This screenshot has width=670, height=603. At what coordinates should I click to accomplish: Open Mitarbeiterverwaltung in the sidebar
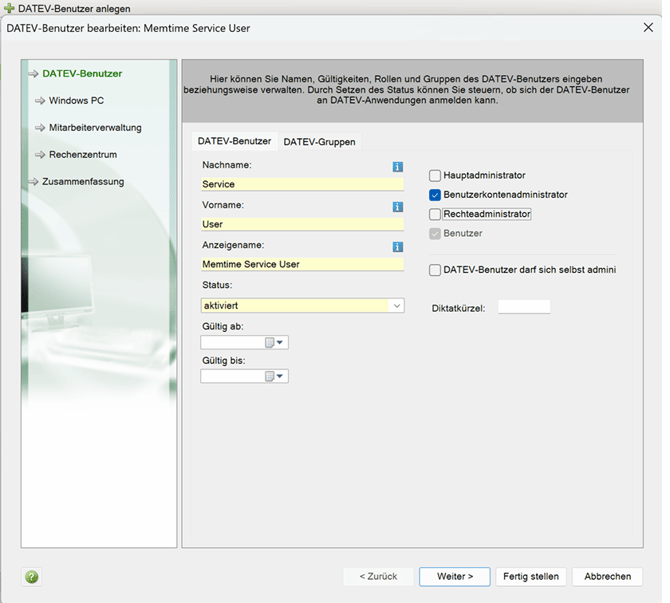(95, 128)
